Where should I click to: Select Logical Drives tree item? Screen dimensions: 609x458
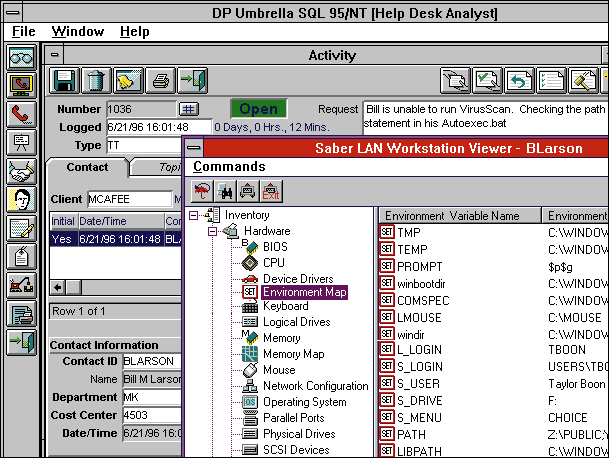tap(296, 322)
